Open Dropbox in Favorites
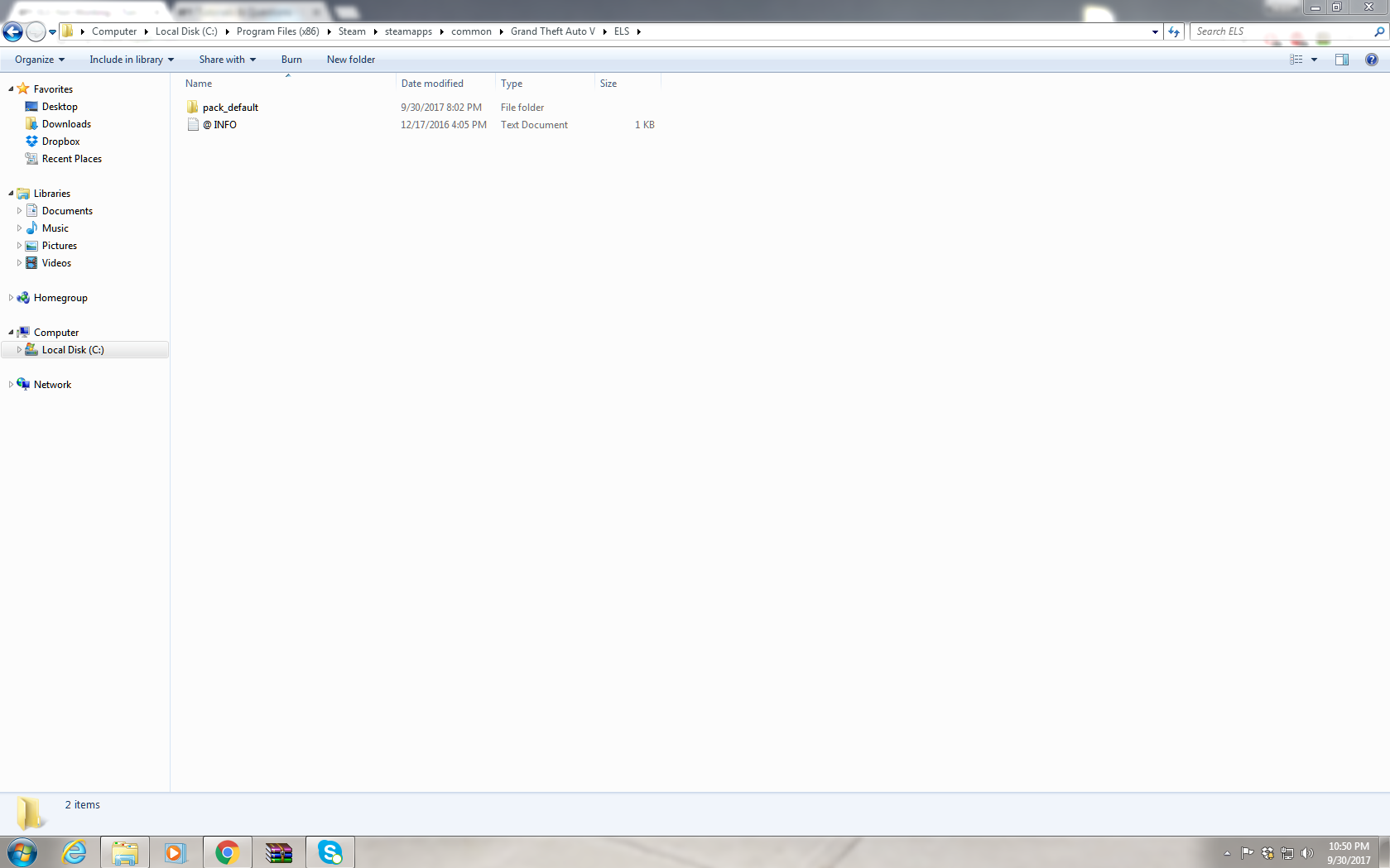 (x=60, y=141)
